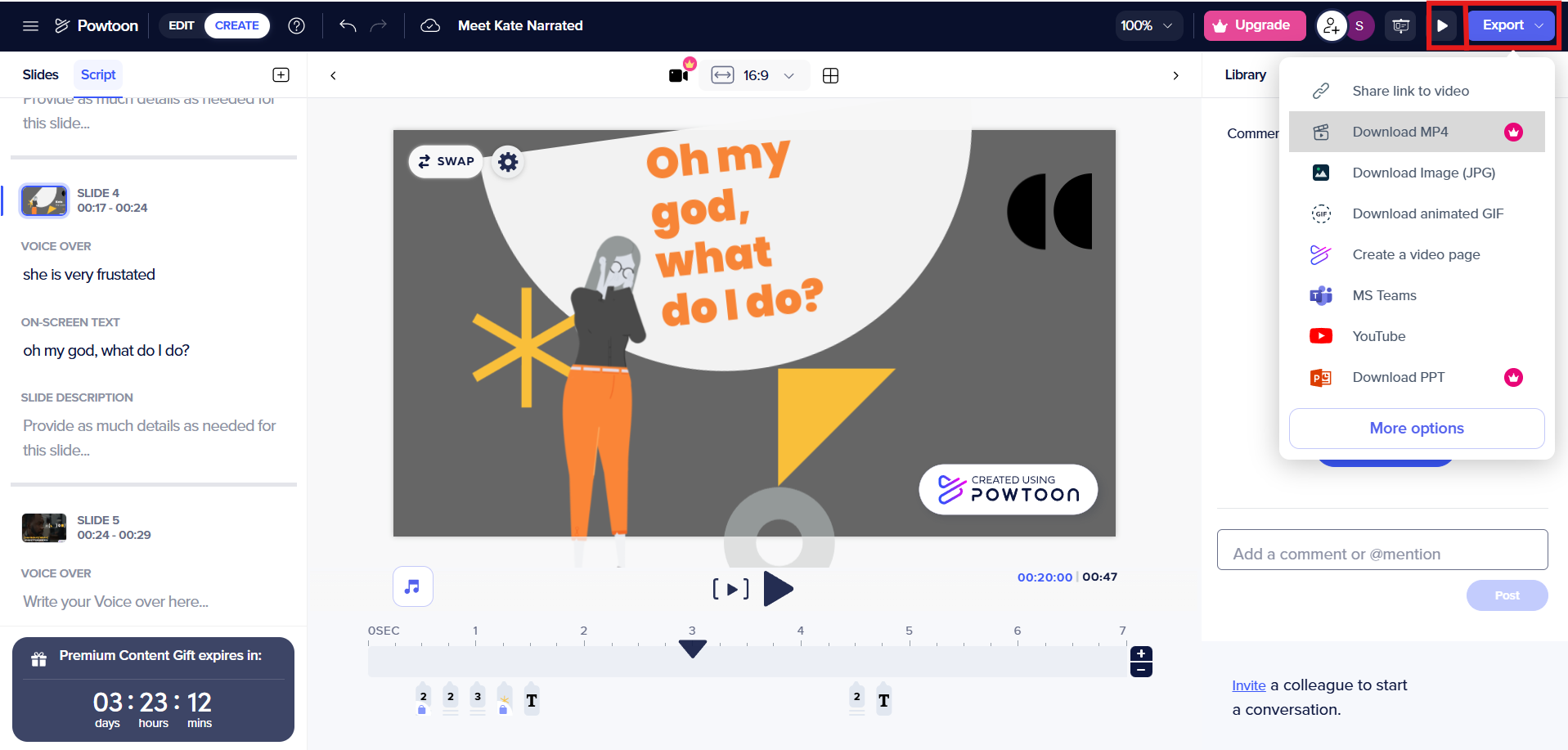Choose Share link to video

1417,91
